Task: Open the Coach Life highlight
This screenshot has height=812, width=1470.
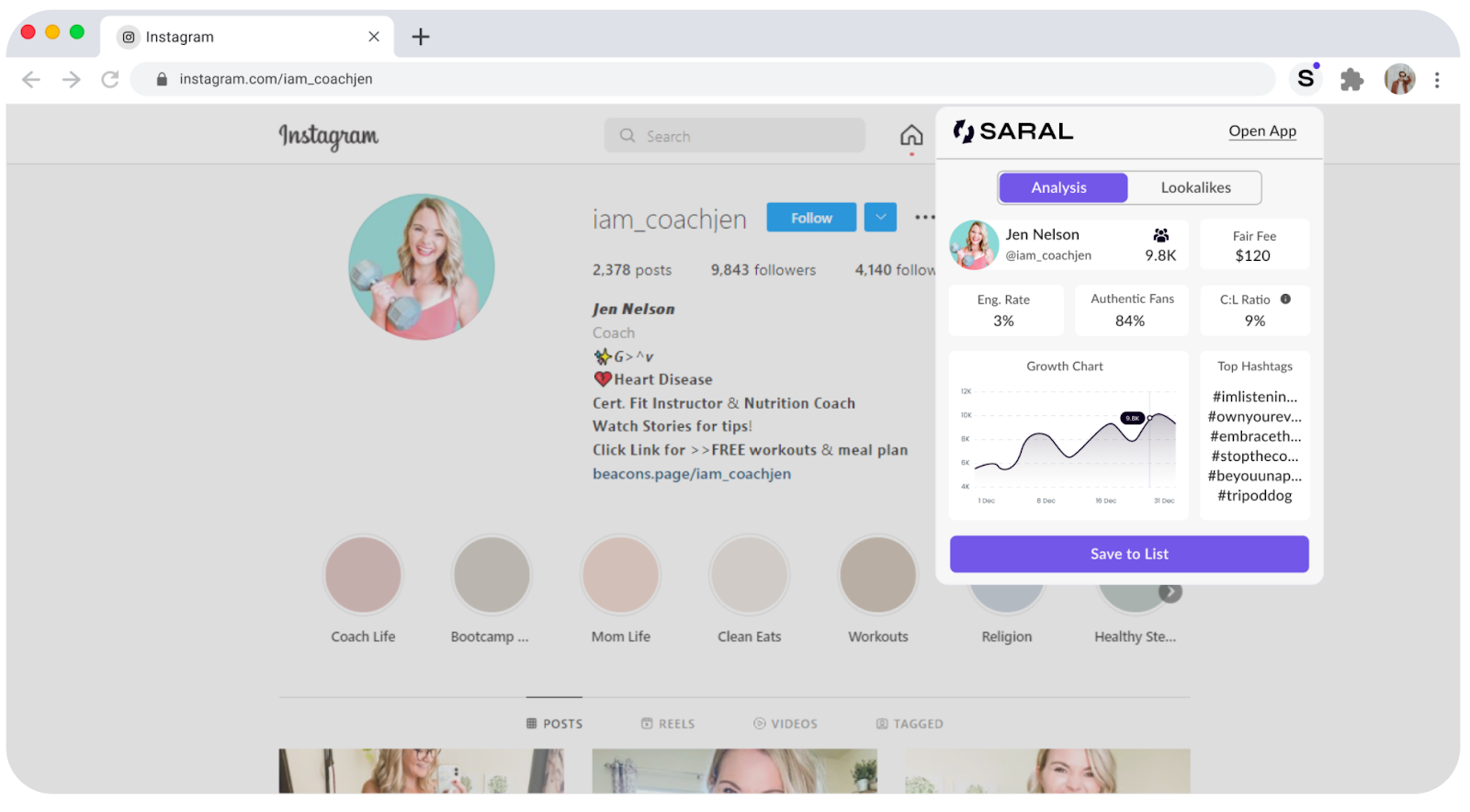Action: 363,575
